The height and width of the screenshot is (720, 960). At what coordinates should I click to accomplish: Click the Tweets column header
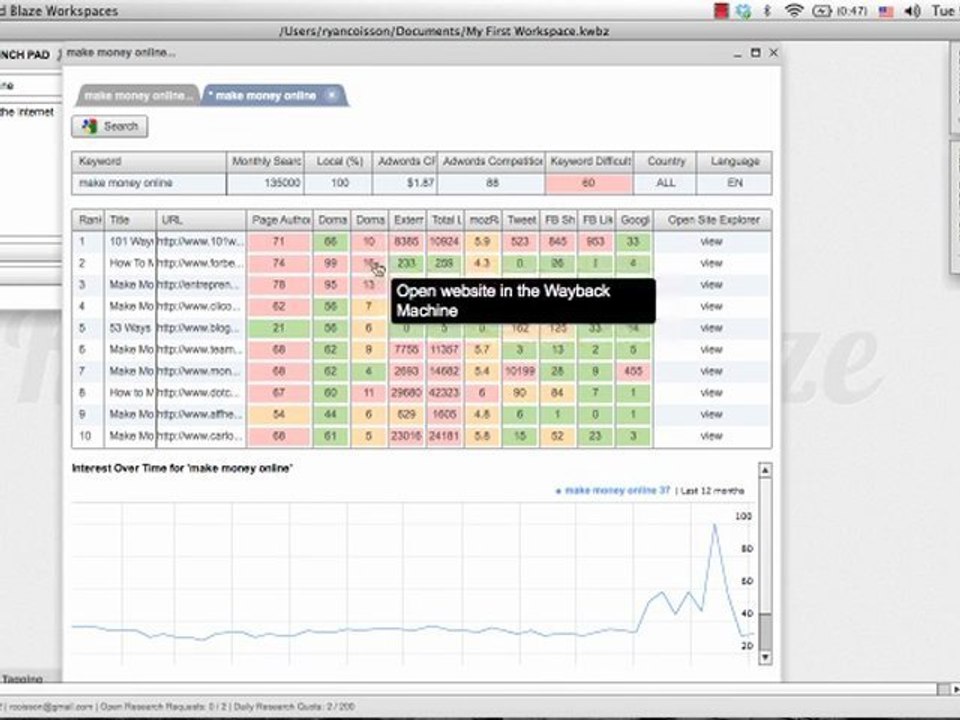point(521,220)
